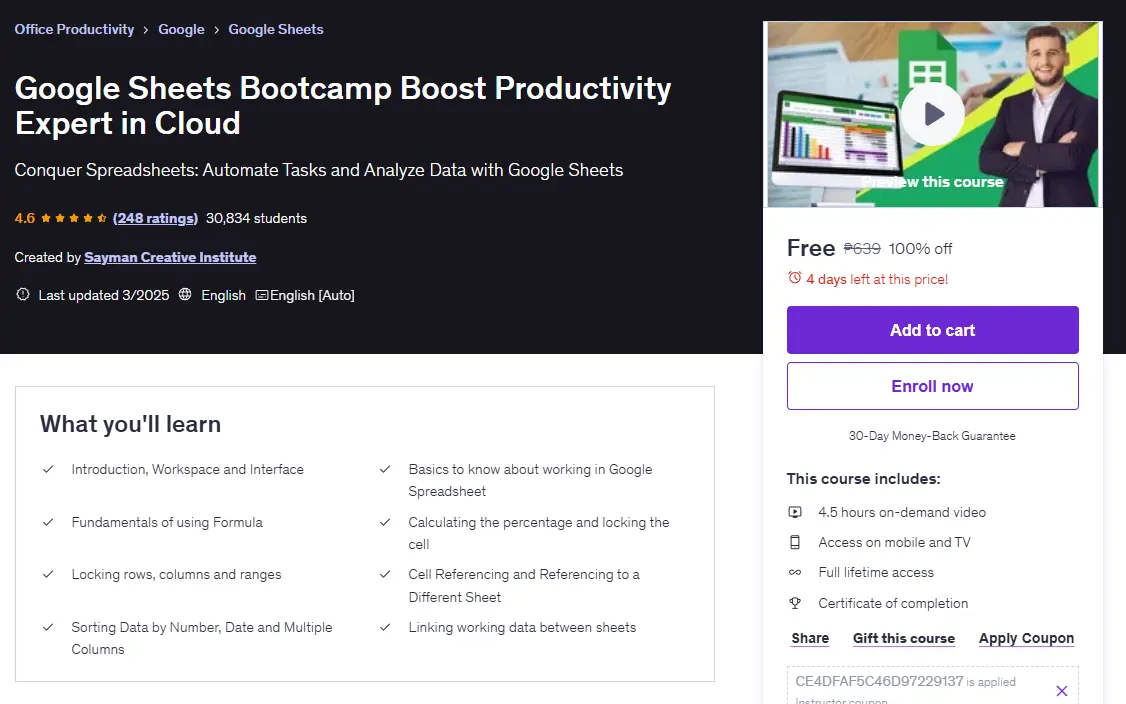Click 'Access on mobile and TV' text
The image size is (1126, 704).
click(x=894, y=542)
